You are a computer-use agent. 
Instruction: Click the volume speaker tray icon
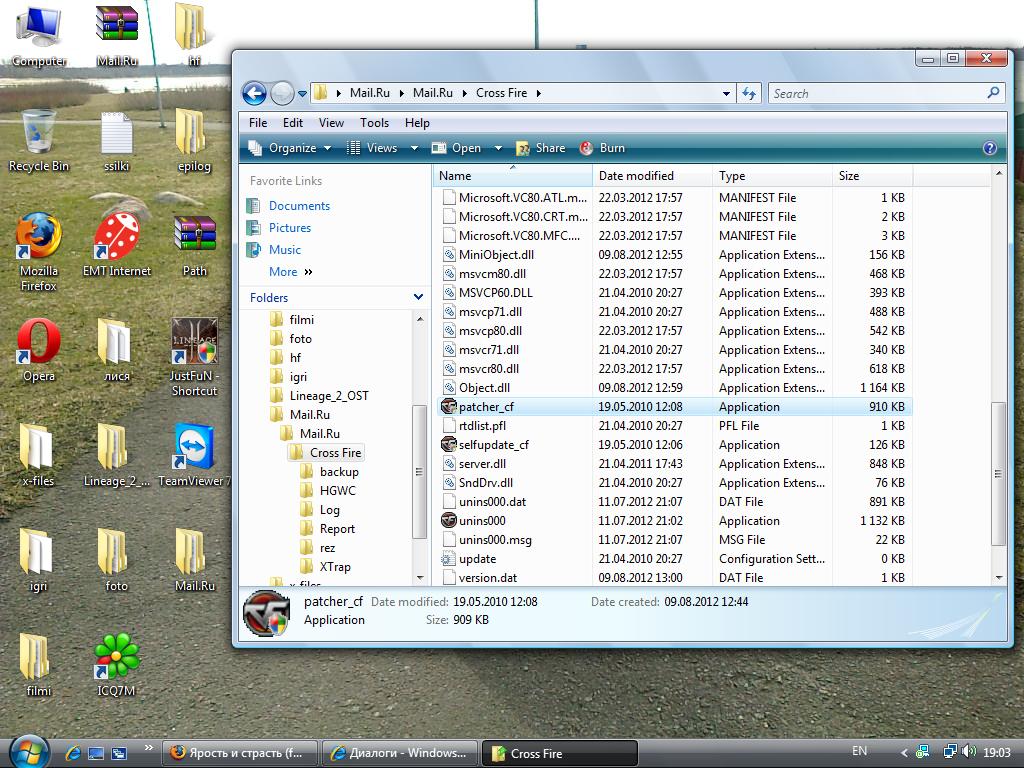click(x=968, y=752)
